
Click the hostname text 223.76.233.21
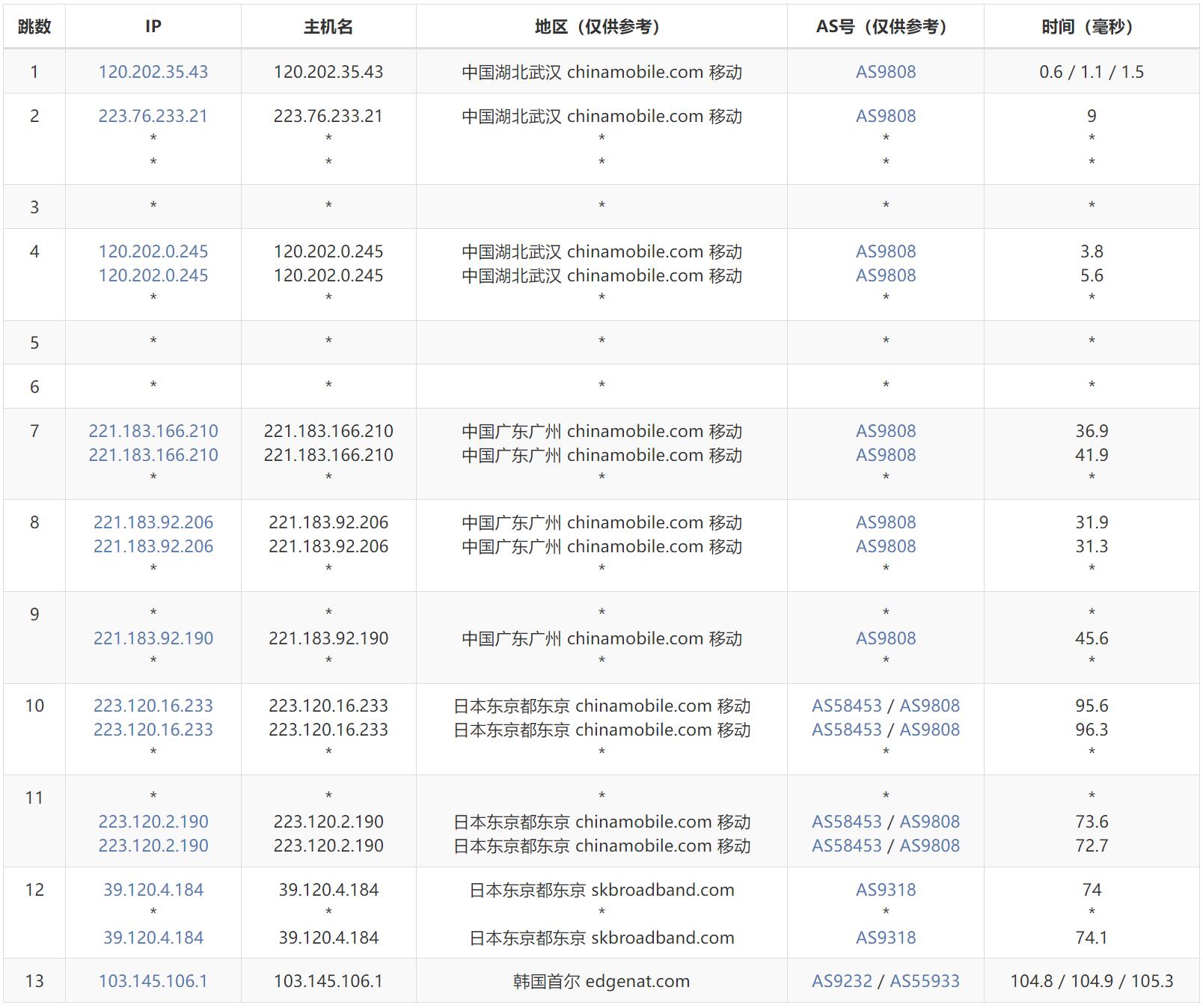(x=328, y=116)
